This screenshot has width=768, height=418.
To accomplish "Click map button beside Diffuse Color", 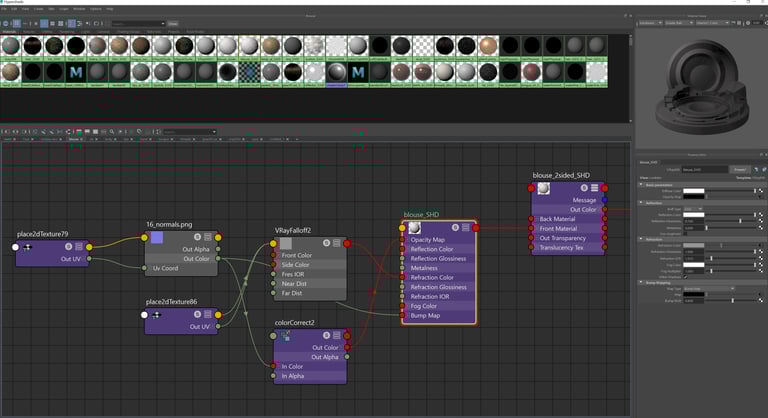I will pyautogui.click(x=761, y=191).
